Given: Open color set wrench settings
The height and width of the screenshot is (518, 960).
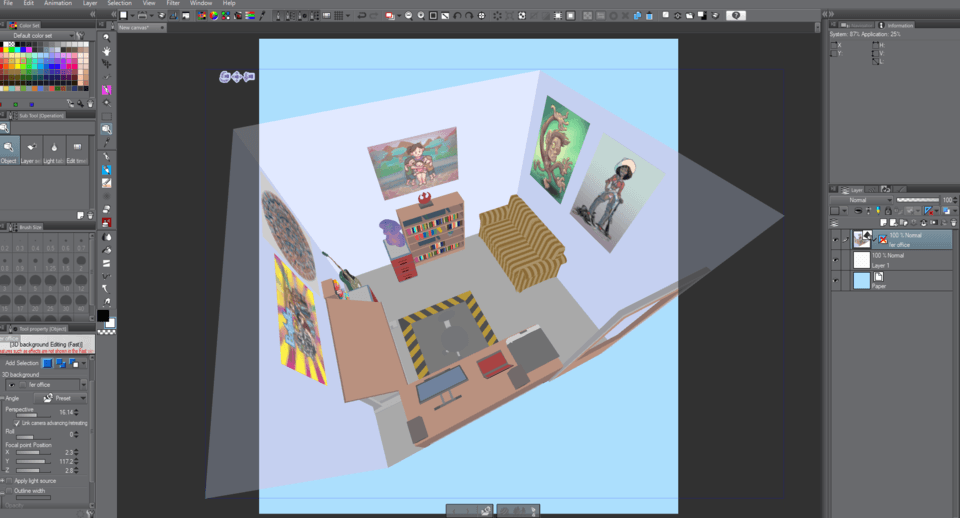Looking at the screenshot, I should tap(80, 36).
